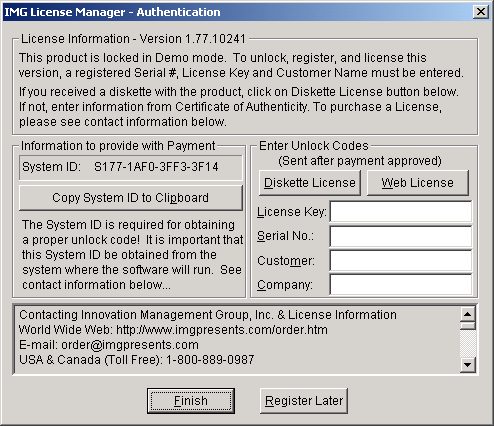Click the contact info scrollbar down arrow
Screen dimensions: 494x426
point(468,365)
